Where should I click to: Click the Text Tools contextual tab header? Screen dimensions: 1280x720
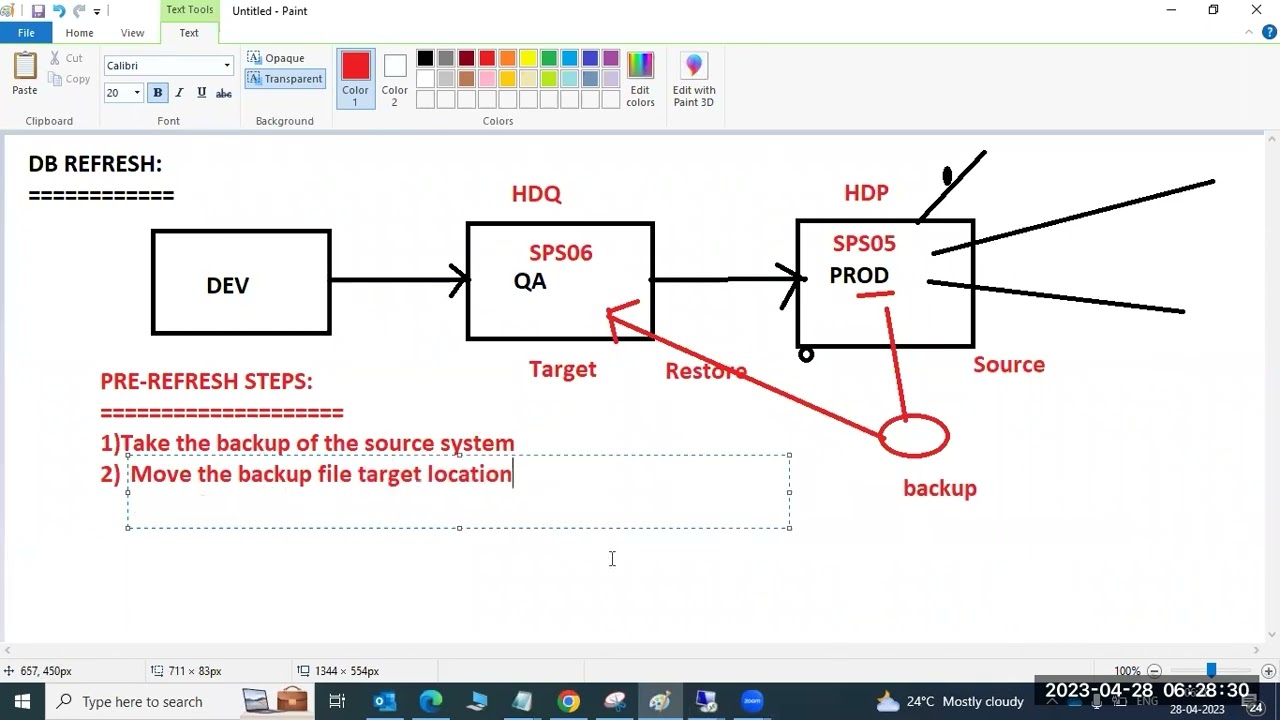coord(189,10)
